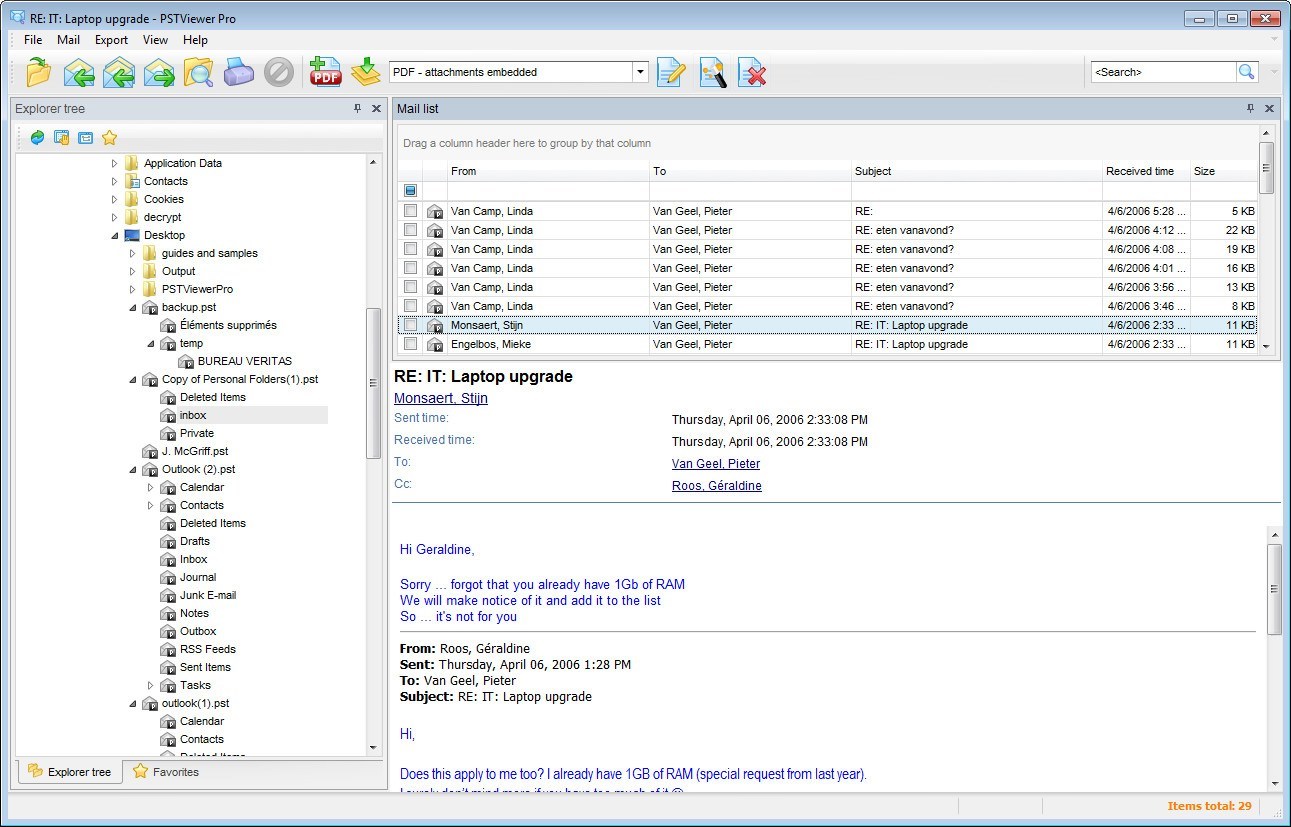
Task: Open the Export menu
Action: click(111, 40)
